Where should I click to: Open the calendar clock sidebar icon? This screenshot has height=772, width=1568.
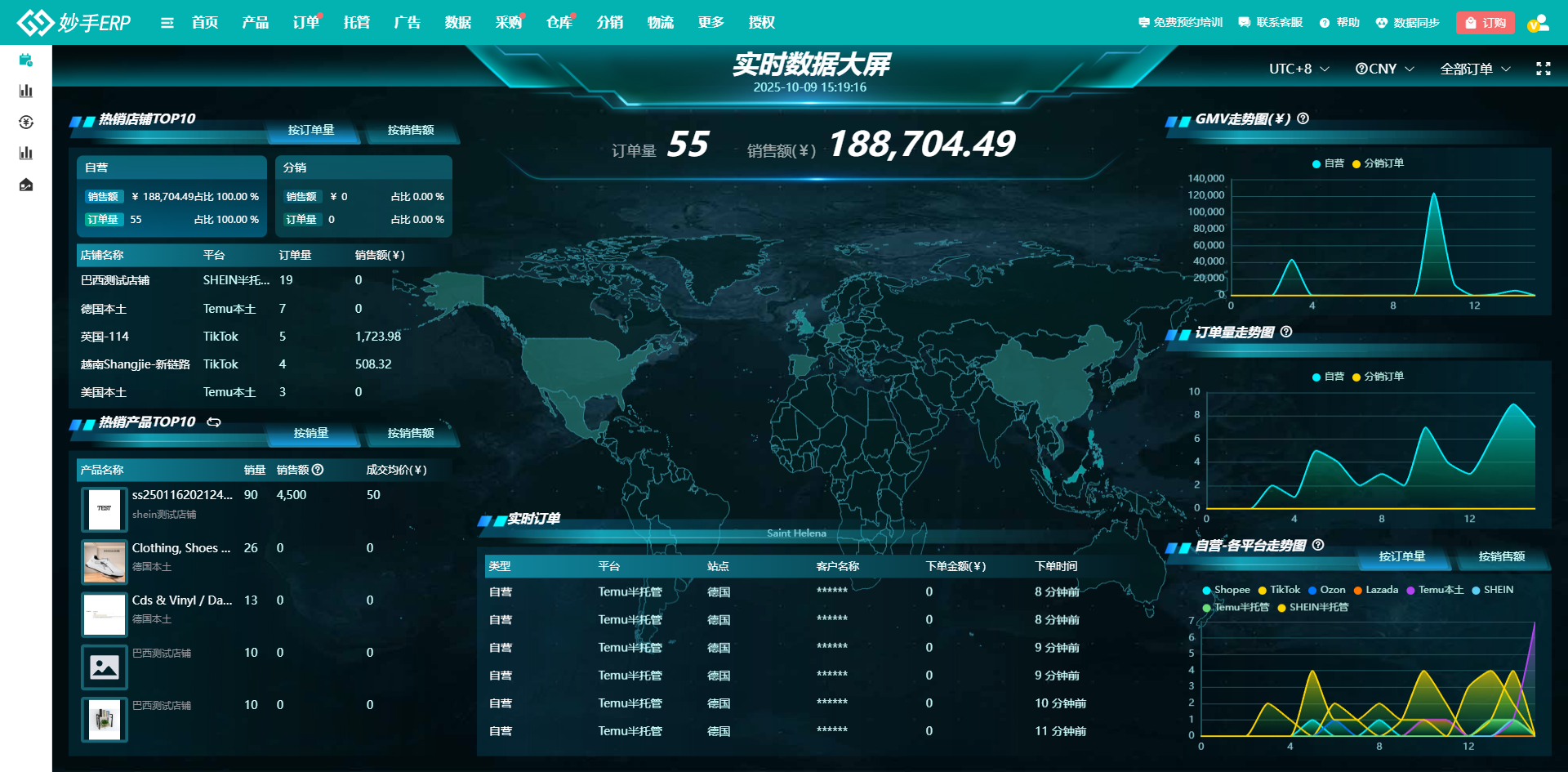pos(26,60)
